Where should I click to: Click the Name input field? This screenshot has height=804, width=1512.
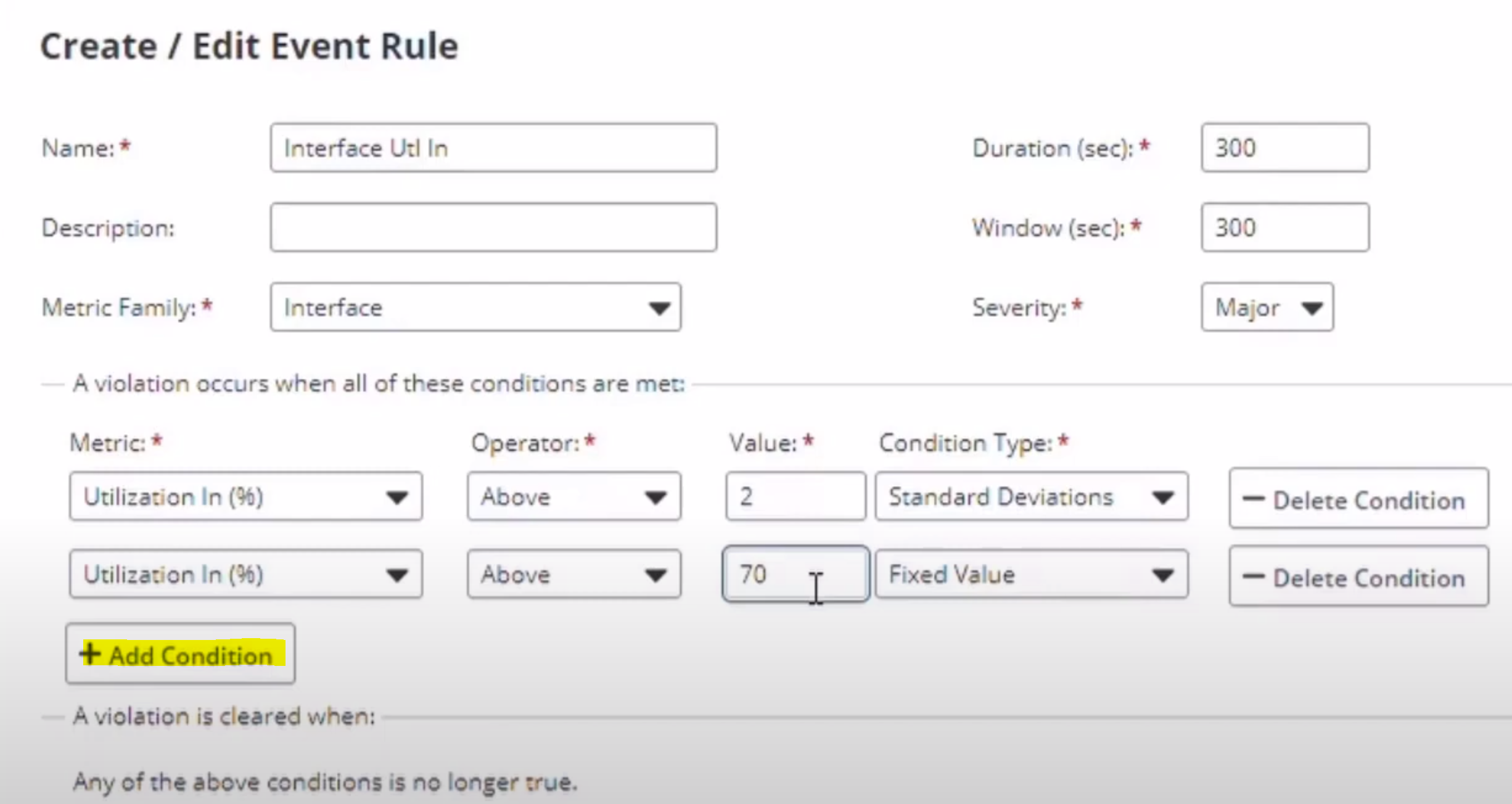pyautogui.click(x=493, y=148)
